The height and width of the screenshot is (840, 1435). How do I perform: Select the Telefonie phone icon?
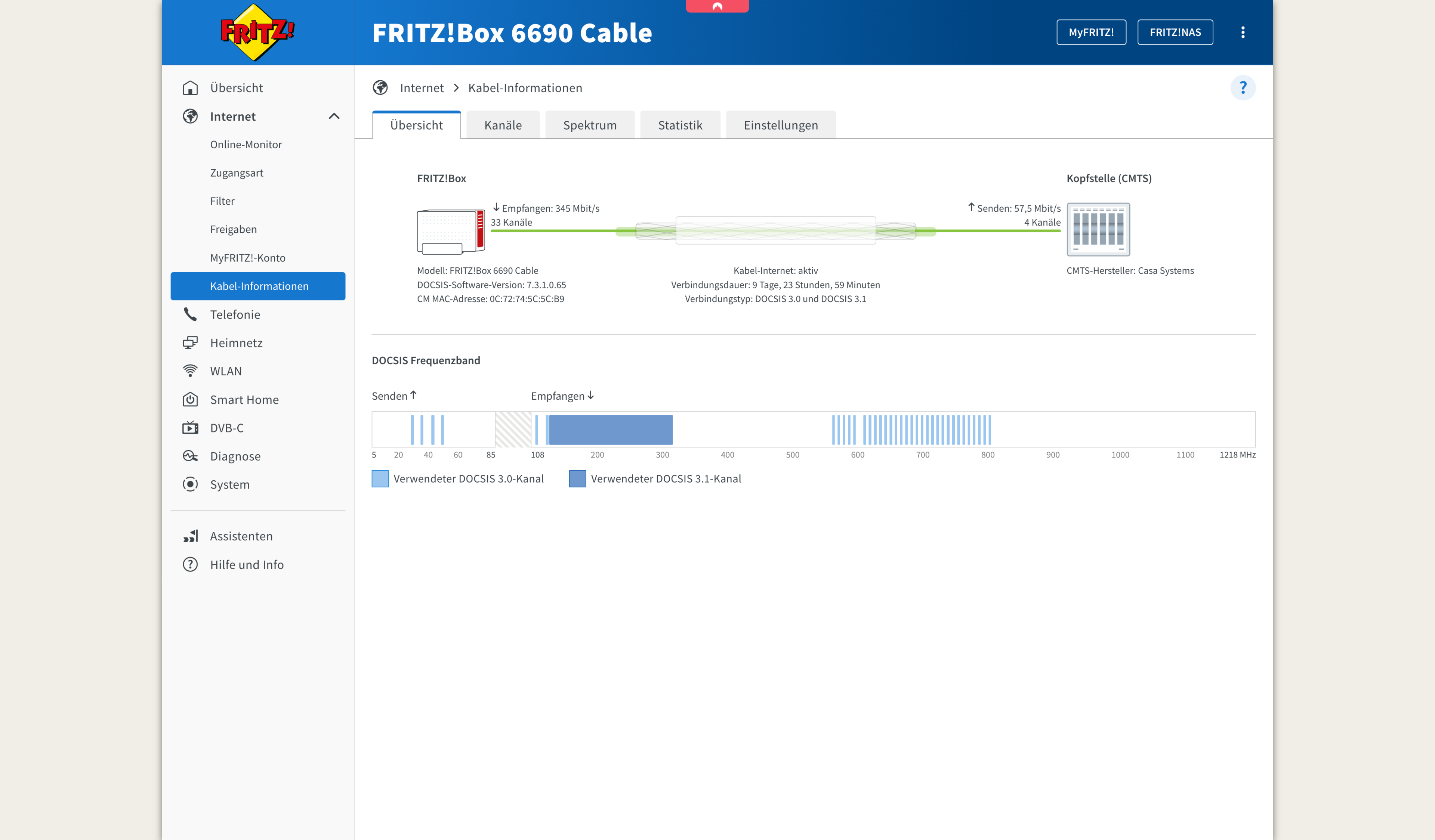tap(190, 314)
